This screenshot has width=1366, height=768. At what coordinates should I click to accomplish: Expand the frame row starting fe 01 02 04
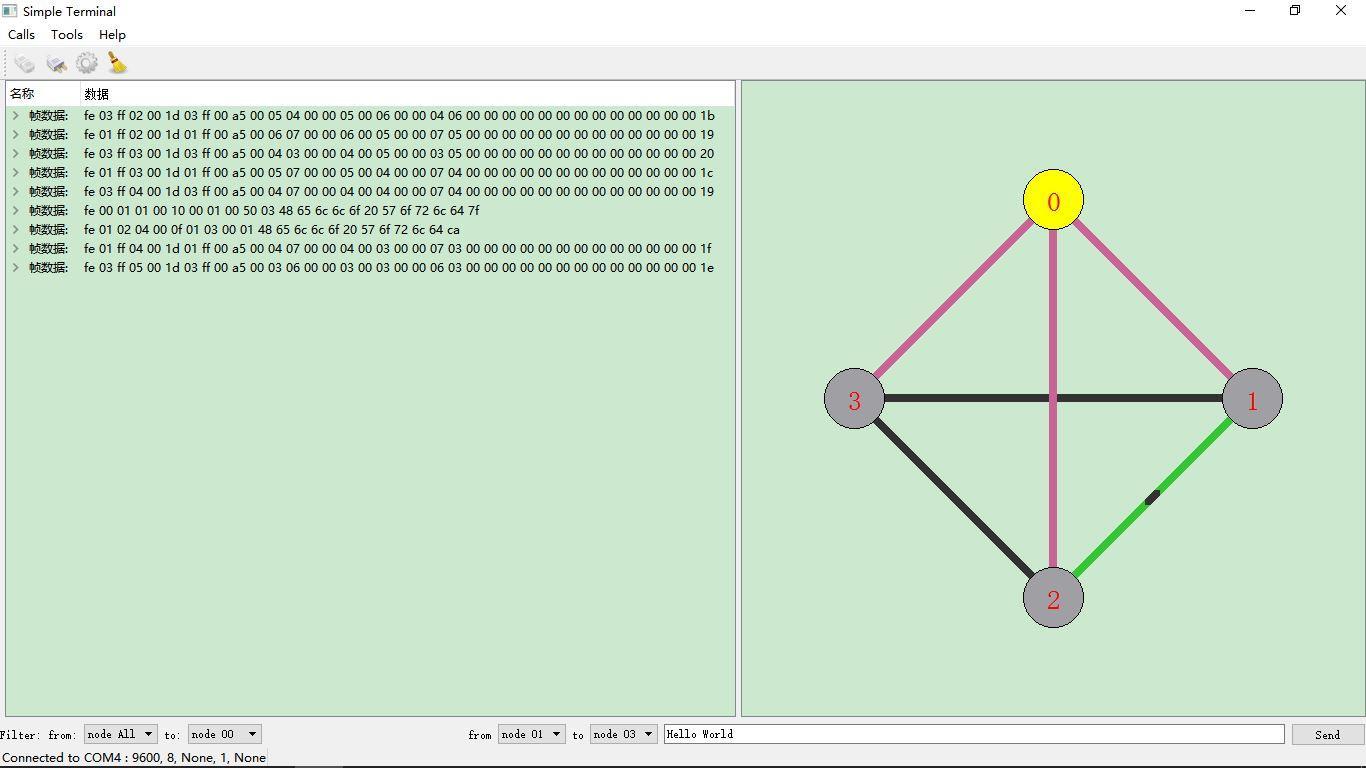tap(16, 229)
